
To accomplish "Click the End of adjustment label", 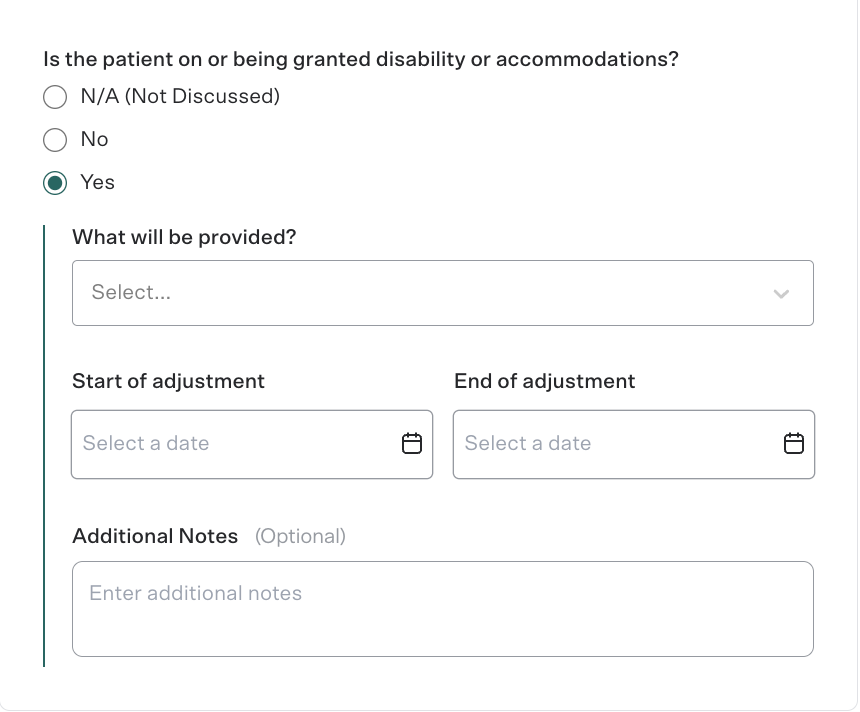I will [545, 381].
